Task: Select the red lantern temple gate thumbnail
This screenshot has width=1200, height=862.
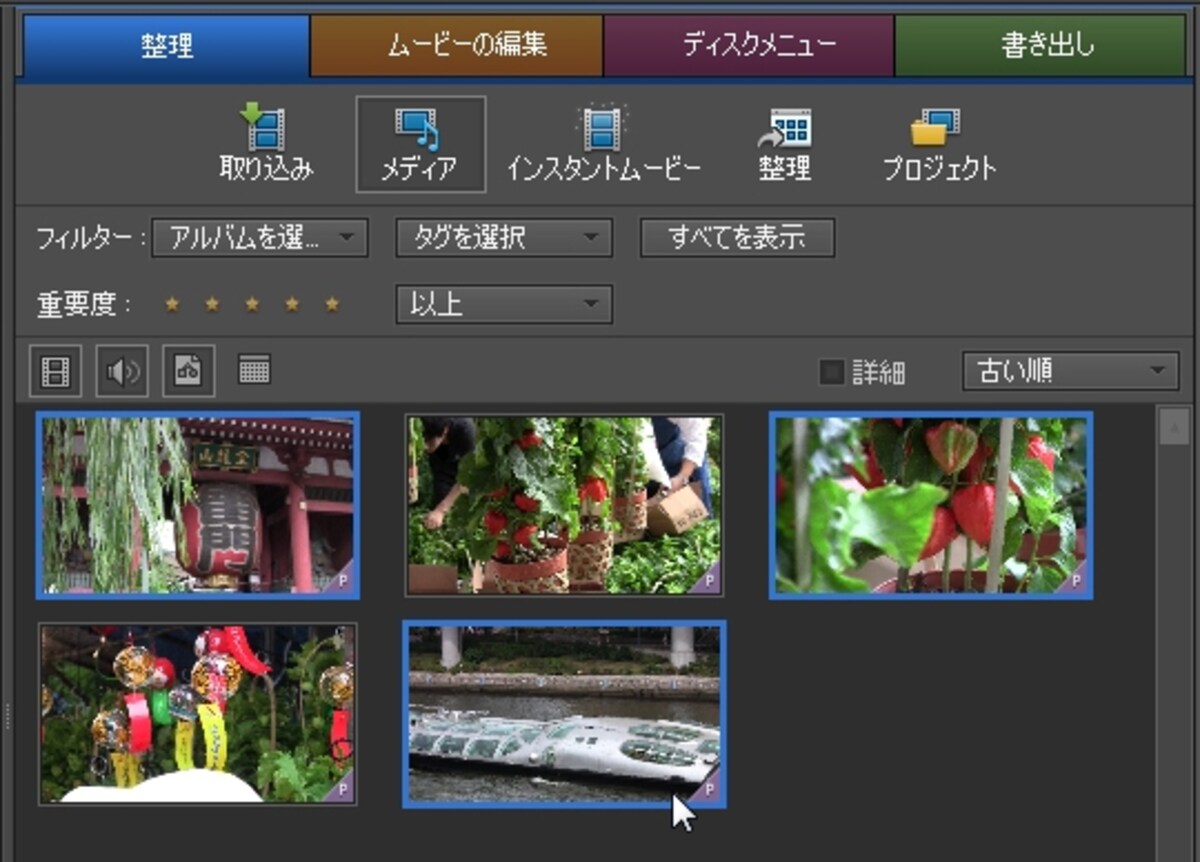Action: point(198,506)
